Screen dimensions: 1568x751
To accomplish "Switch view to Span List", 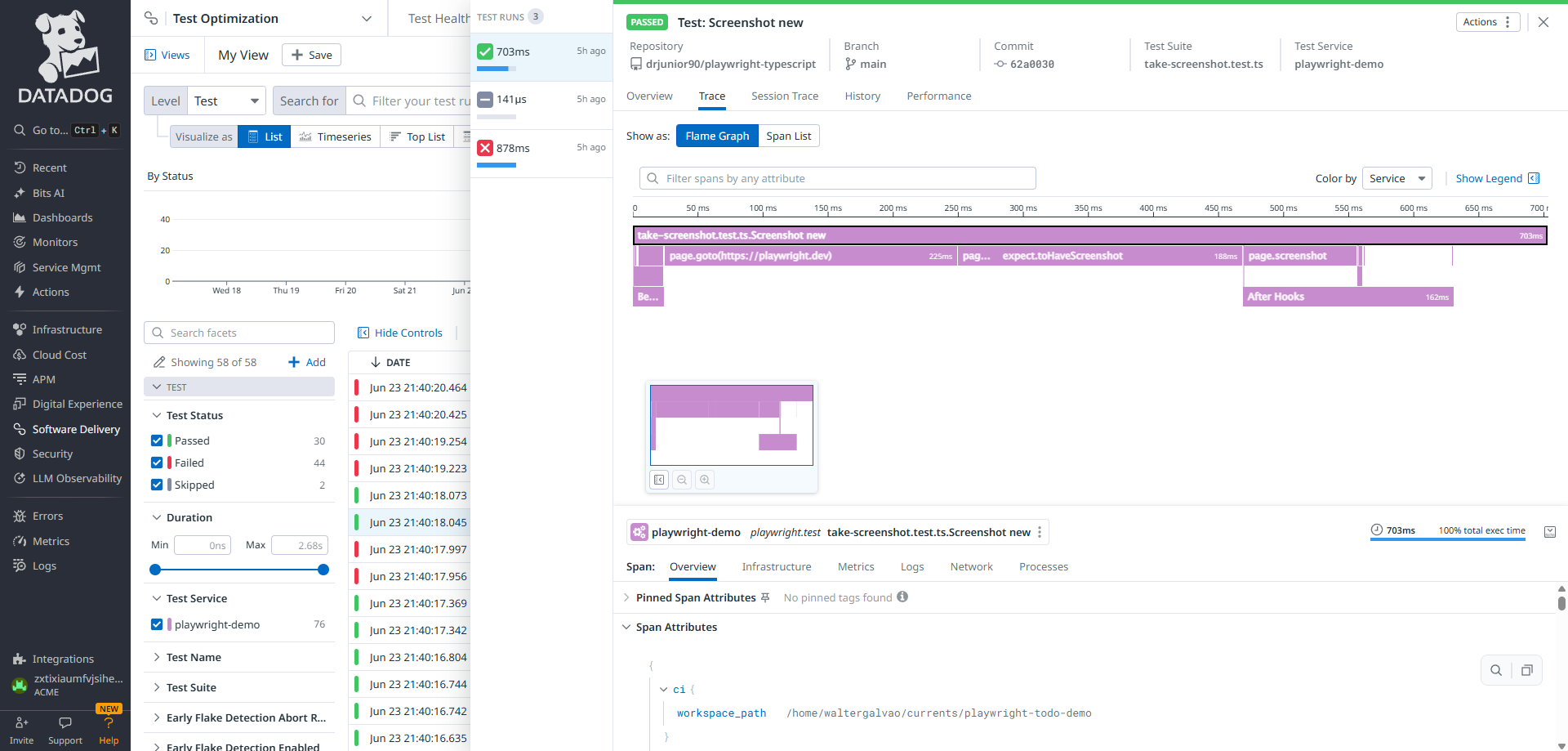I will (x=788, y=136).
